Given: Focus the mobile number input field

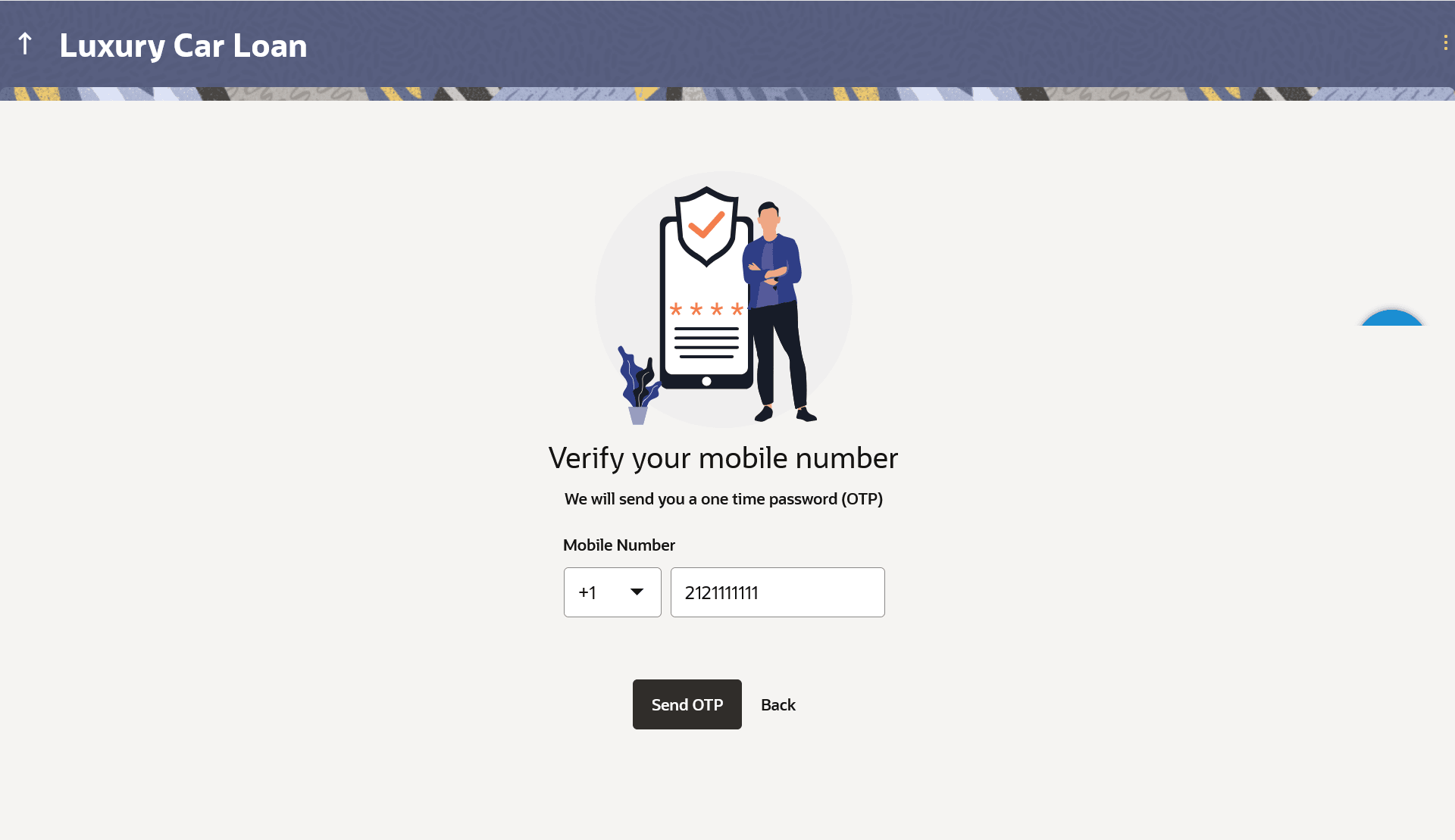Looking at the screenshot, I should click(x=778, y=592).
